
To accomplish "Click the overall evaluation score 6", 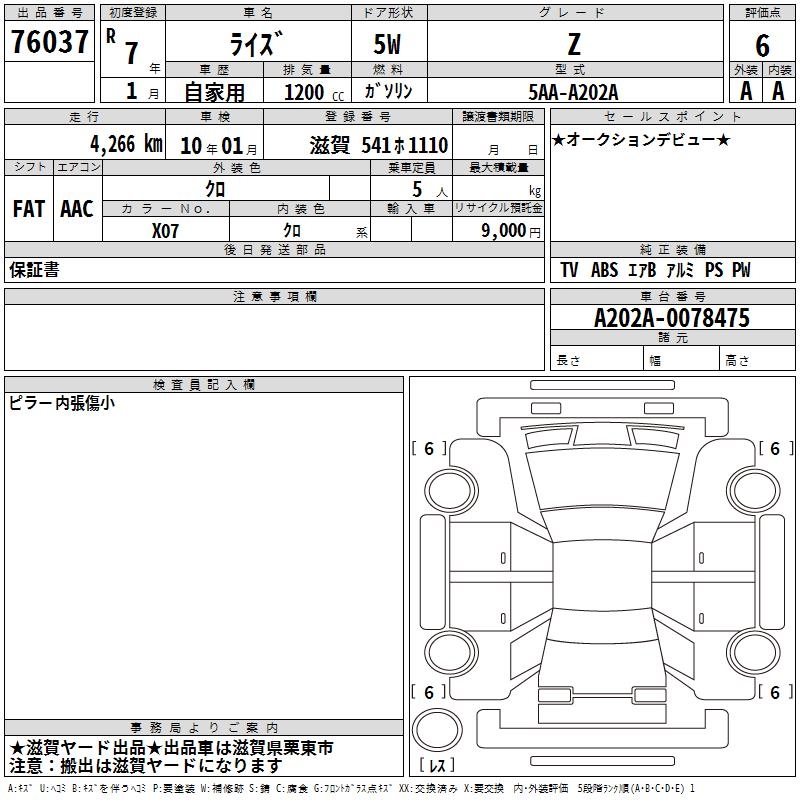I will (762, 44).
